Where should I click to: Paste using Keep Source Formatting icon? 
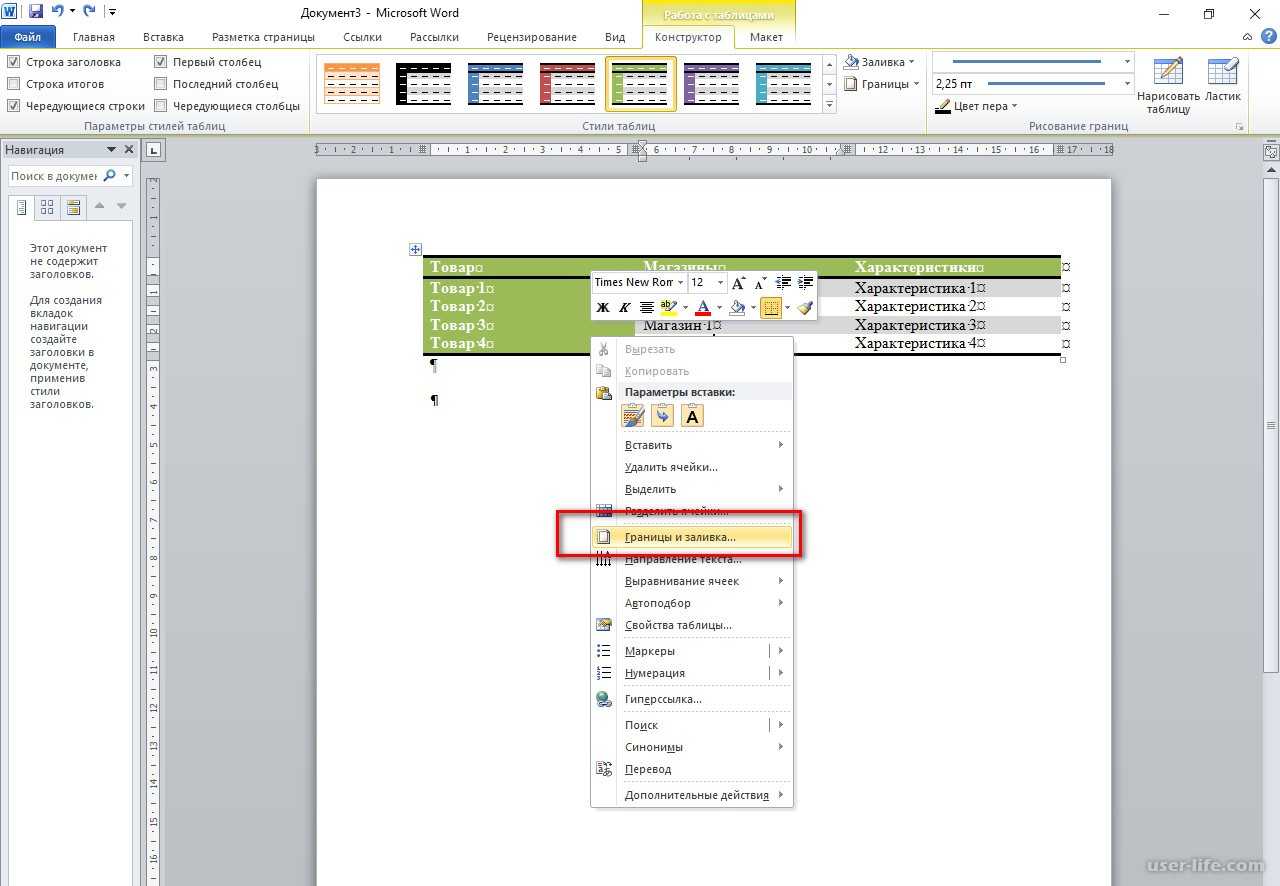(x=633, y=416)
